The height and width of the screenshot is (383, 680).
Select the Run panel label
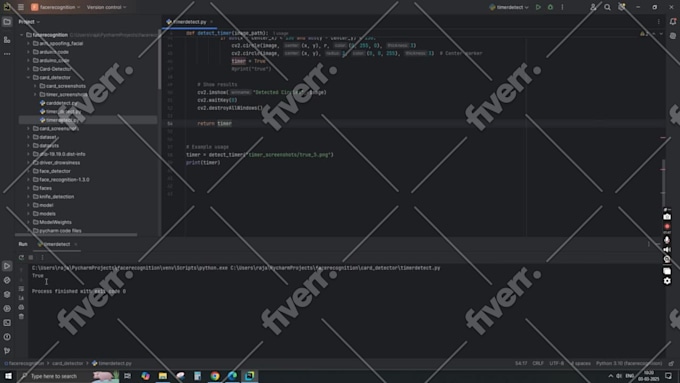click(x=23, y=244)
